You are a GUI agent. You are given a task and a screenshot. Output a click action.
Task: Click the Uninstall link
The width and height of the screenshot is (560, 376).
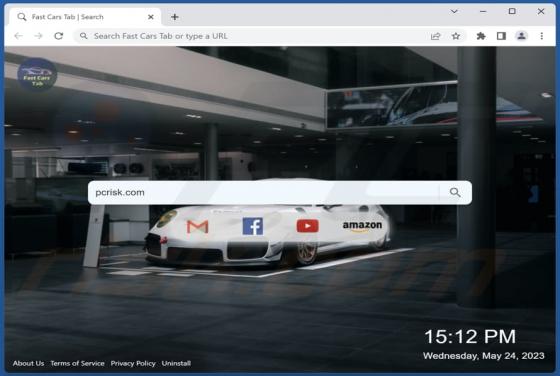[176, 363]
